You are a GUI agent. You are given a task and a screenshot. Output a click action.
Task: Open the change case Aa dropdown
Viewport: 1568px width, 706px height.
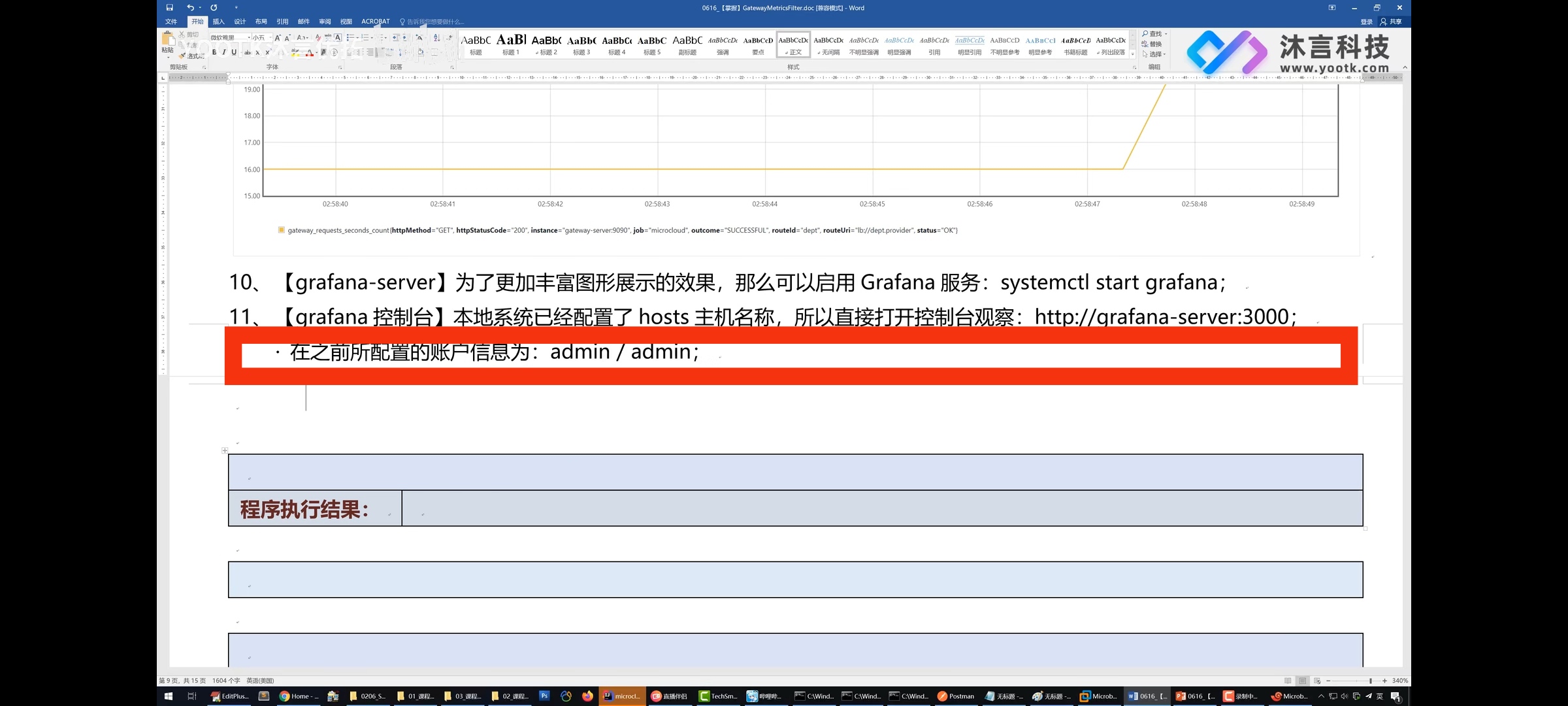(302, 38)
